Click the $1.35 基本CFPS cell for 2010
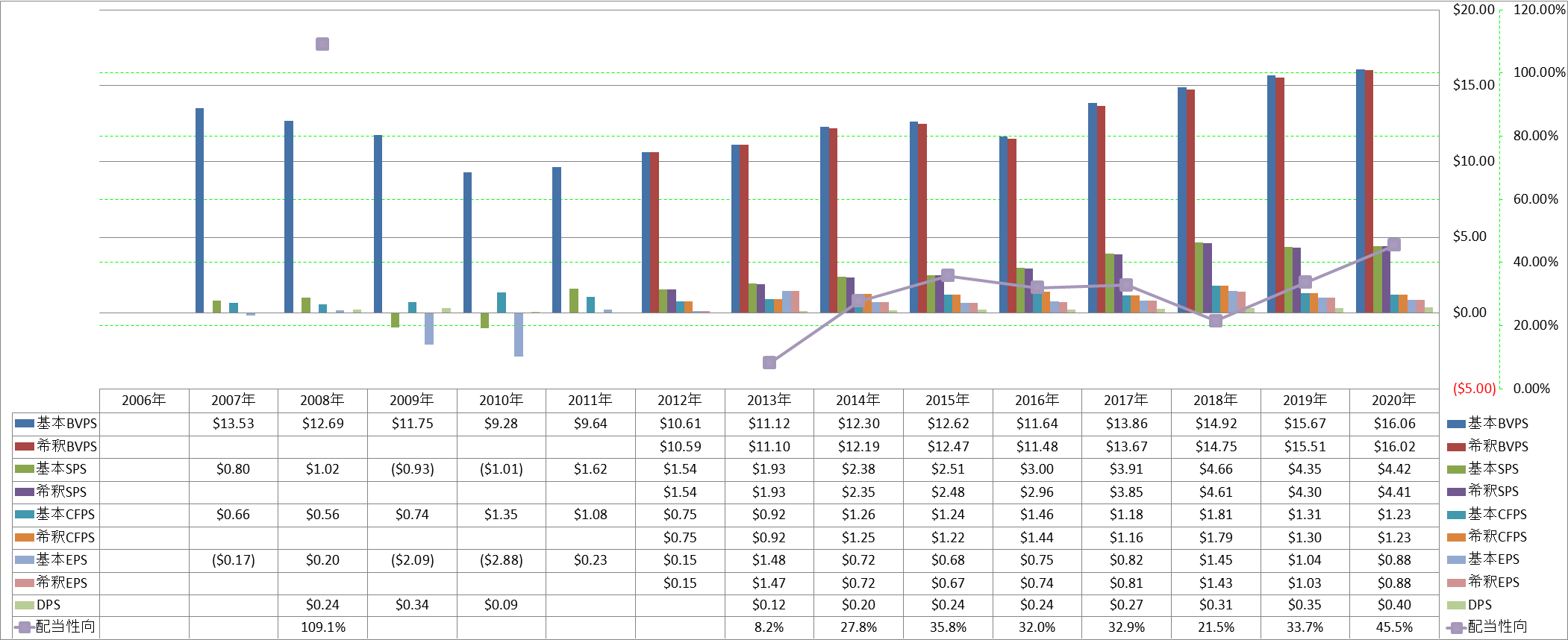This screenshot has height=640, width=1568. click(x=502, y=515)
